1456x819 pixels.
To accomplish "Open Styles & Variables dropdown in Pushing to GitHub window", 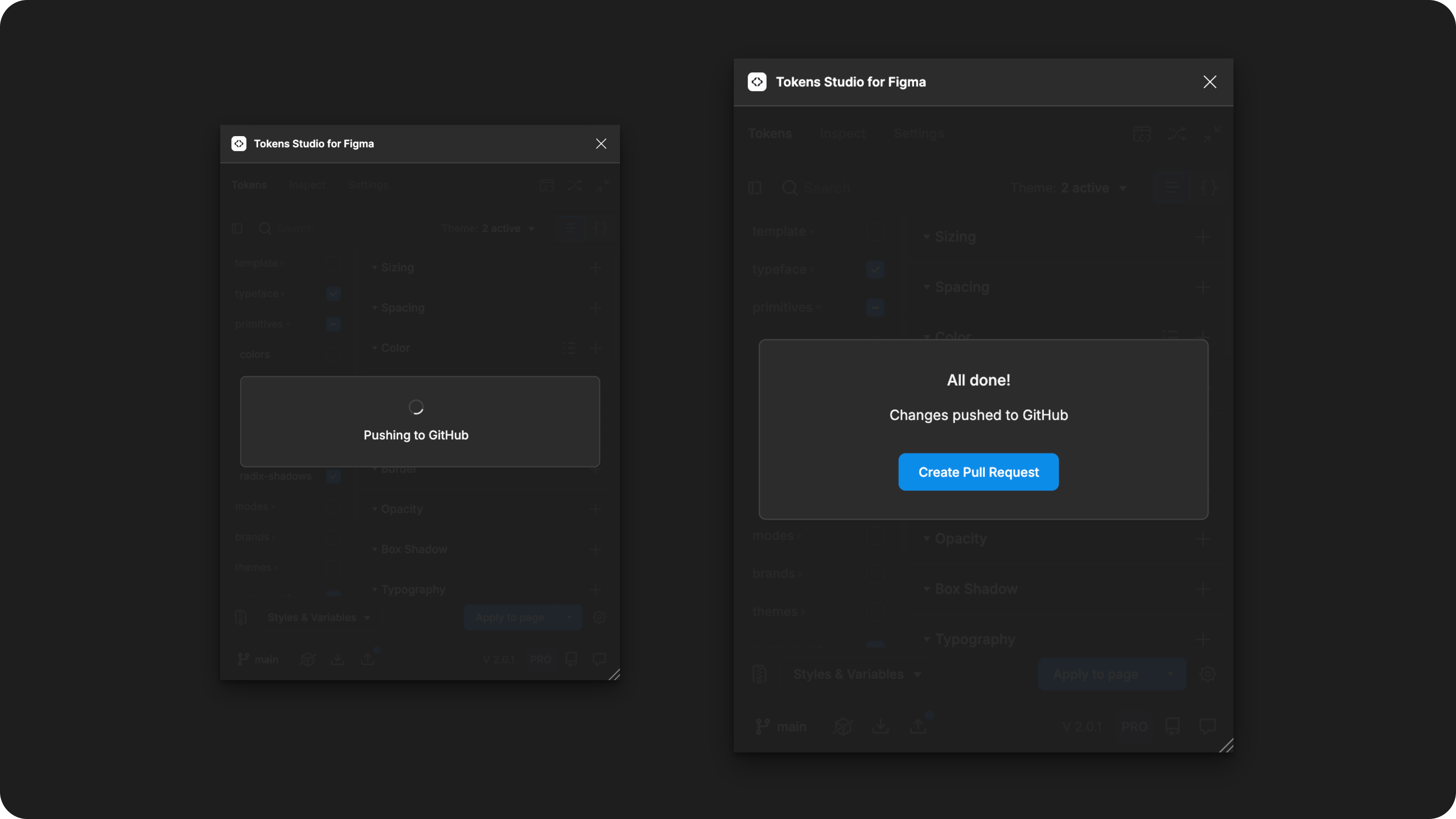I will coord(319,617).
